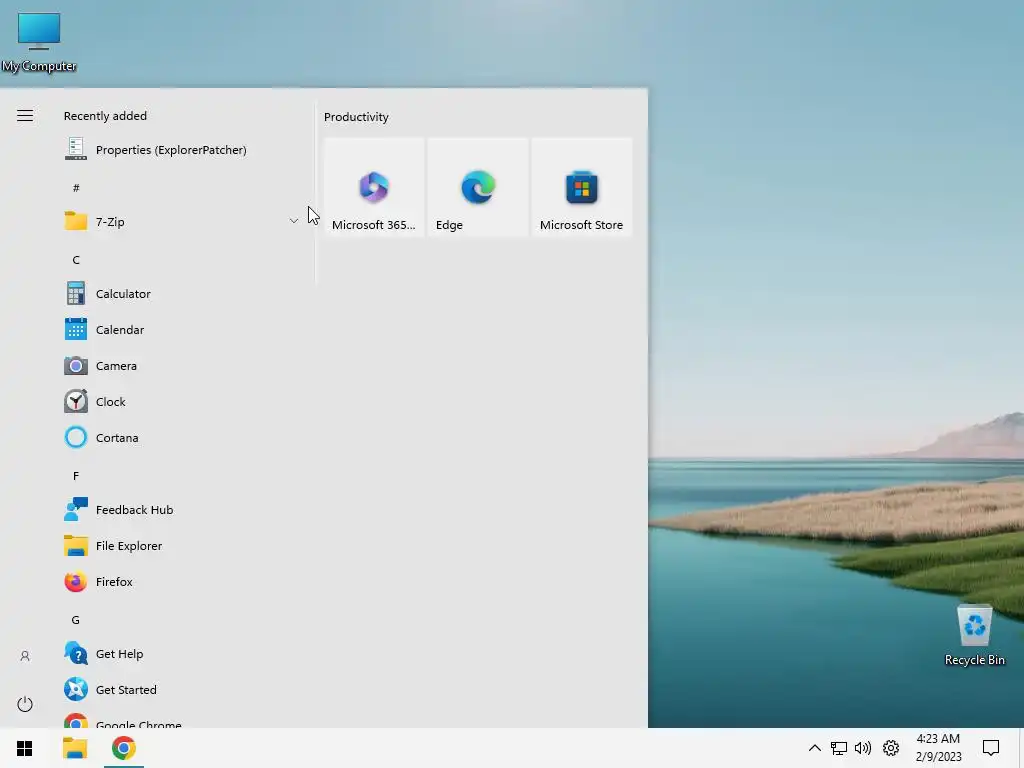1024x768 pixels.
Task: Click the Productivity group header
Action: tap(356, 117)
